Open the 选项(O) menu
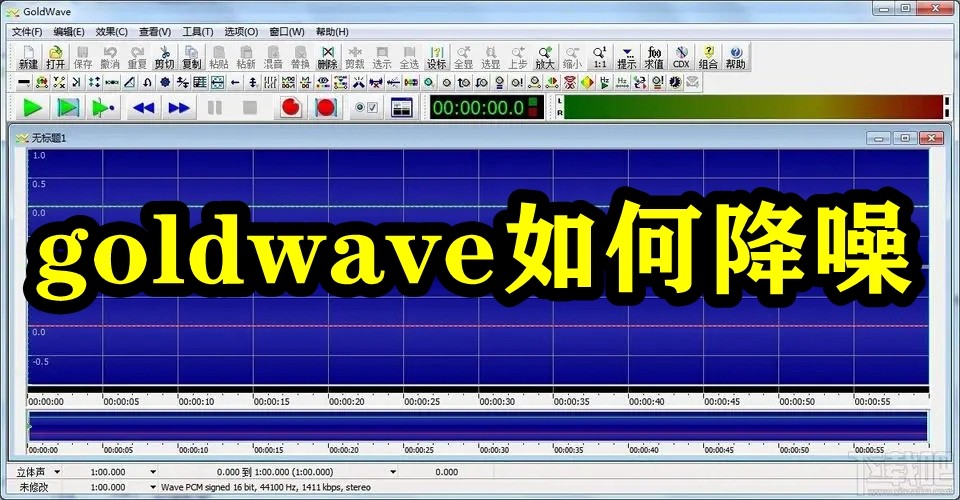This screenshot has height=500, width=960. [241, 32]
